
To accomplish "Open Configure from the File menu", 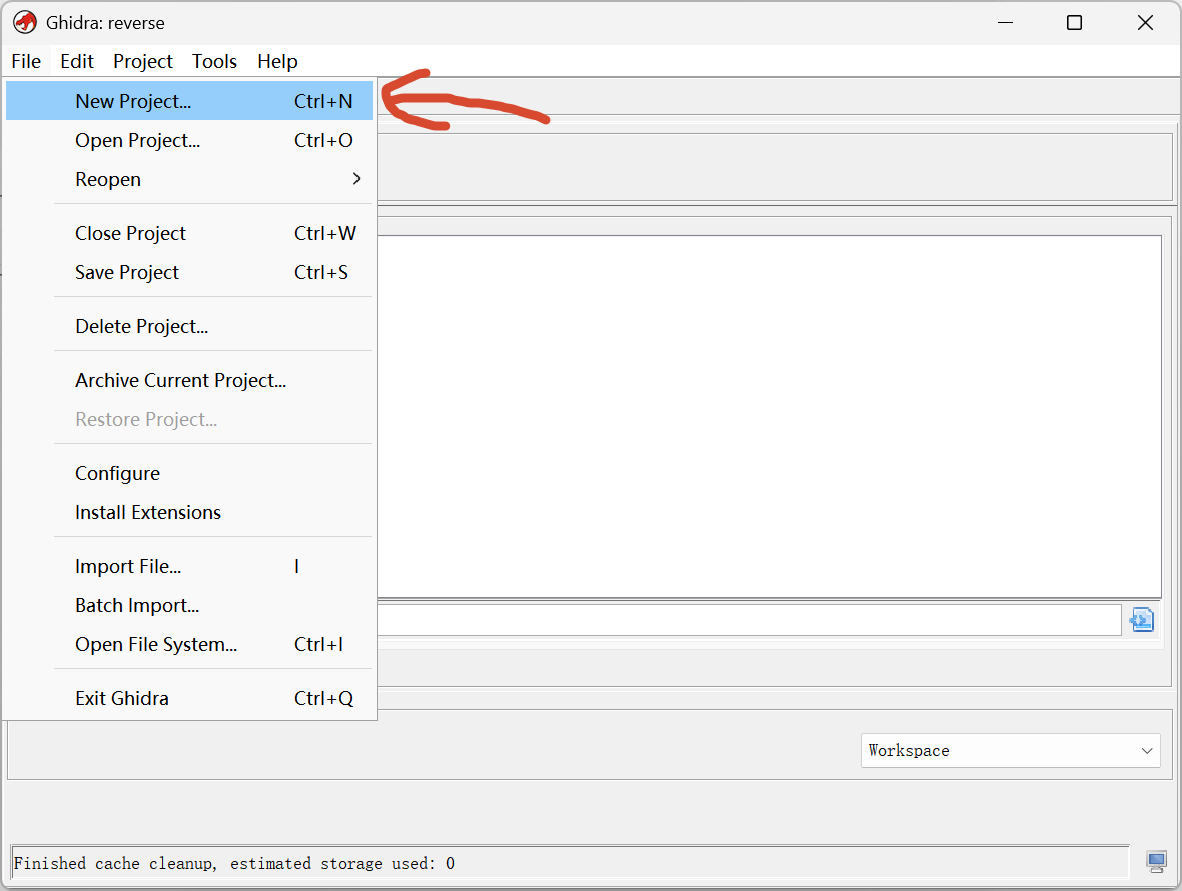I will [x=117, y=474].
